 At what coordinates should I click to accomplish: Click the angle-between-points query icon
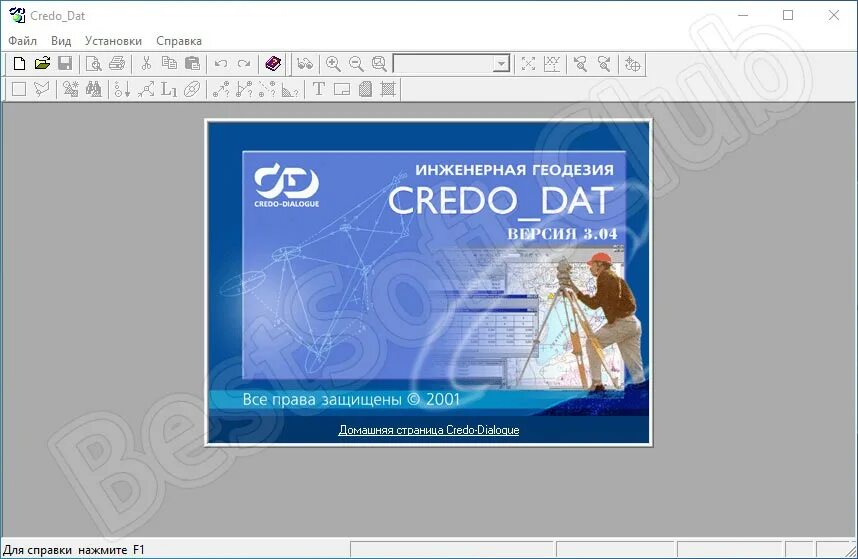(244, 89)
